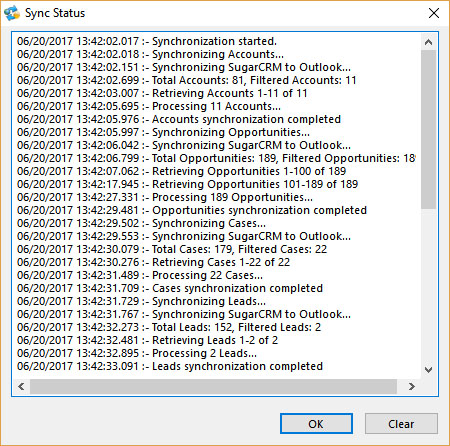The height and width of the screenshot is (446, 450).
Task: Clear the sync log with Clear button
Action: tap(401, 424)
